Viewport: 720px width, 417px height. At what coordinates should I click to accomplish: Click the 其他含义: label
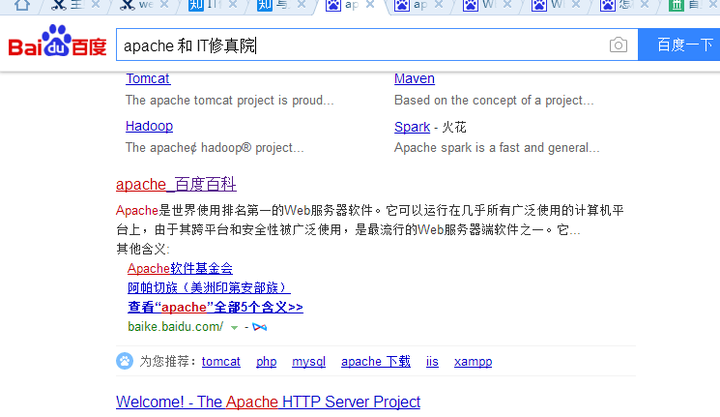[143, 249]
